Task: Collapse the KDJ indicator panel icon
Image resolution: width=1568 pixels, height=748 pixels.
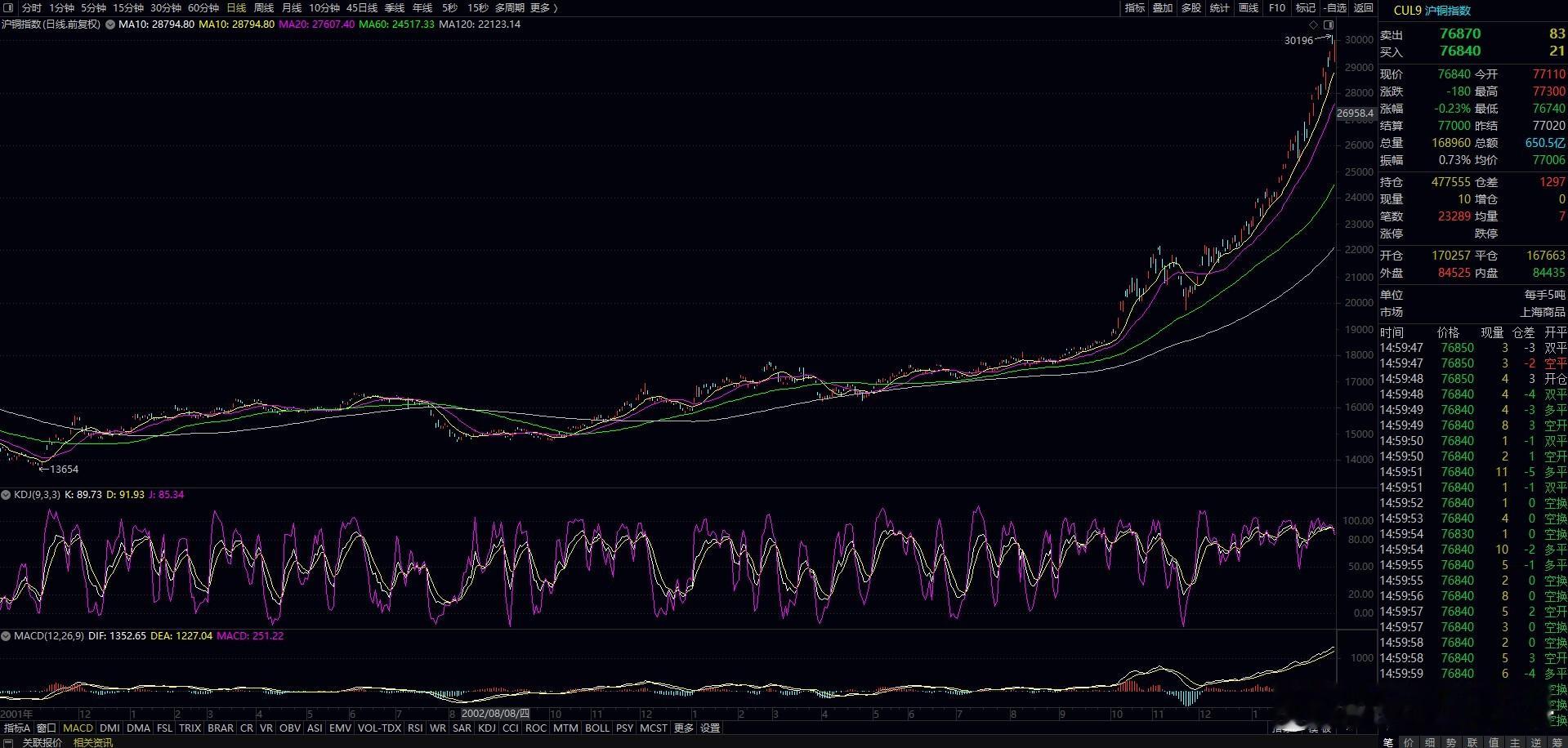Action: point(6,495)
